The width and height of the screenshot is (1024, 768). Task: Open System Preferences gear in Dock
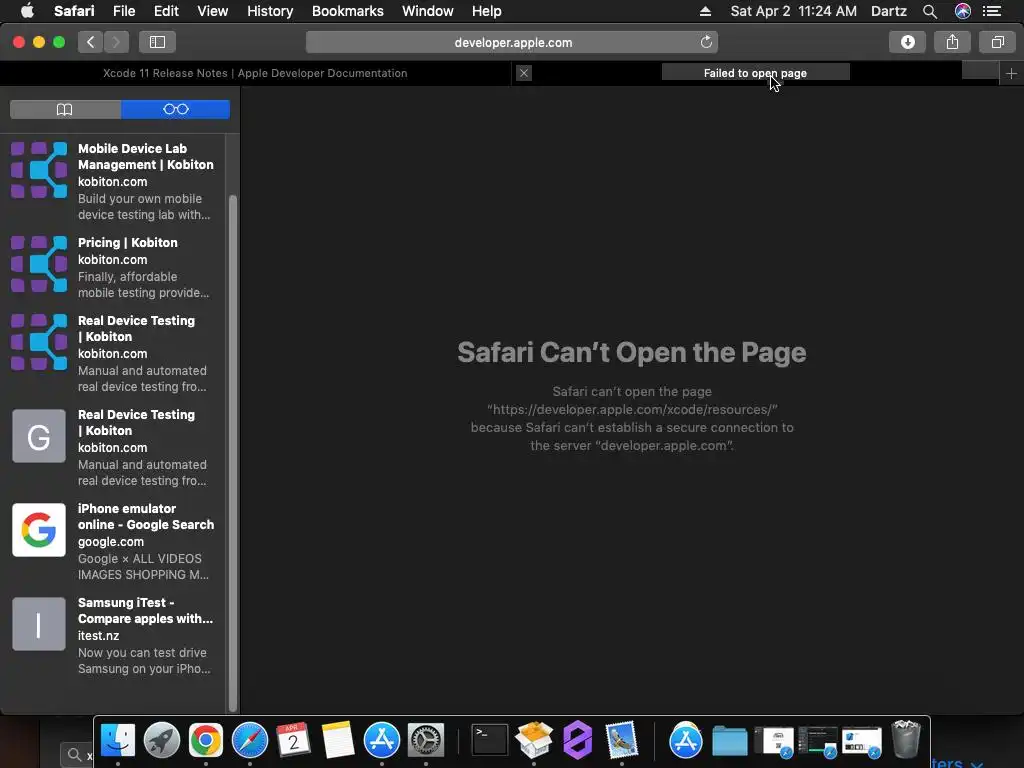(426, 740)
